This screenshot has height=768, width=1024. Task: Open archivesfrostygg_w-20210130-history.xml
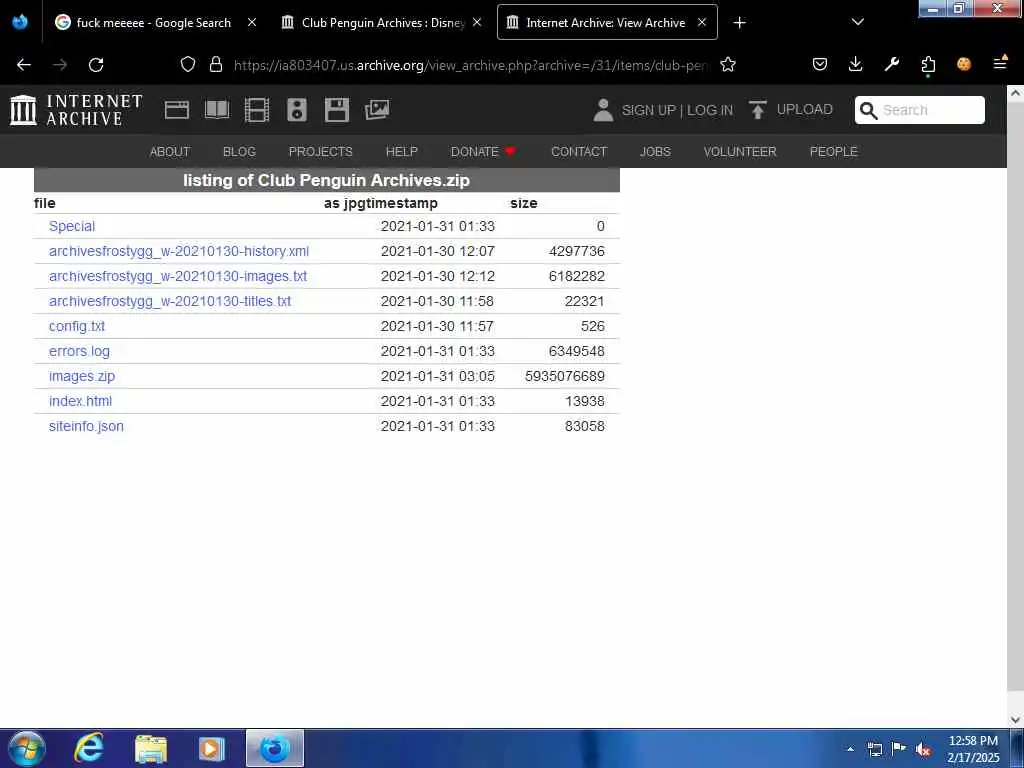(x=179, y=251)
